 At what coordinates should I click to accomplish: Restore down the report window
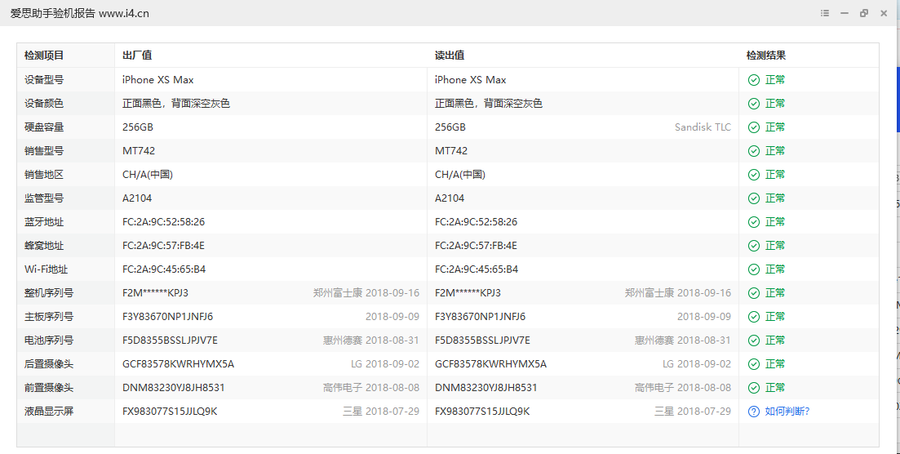pos(864,13)
